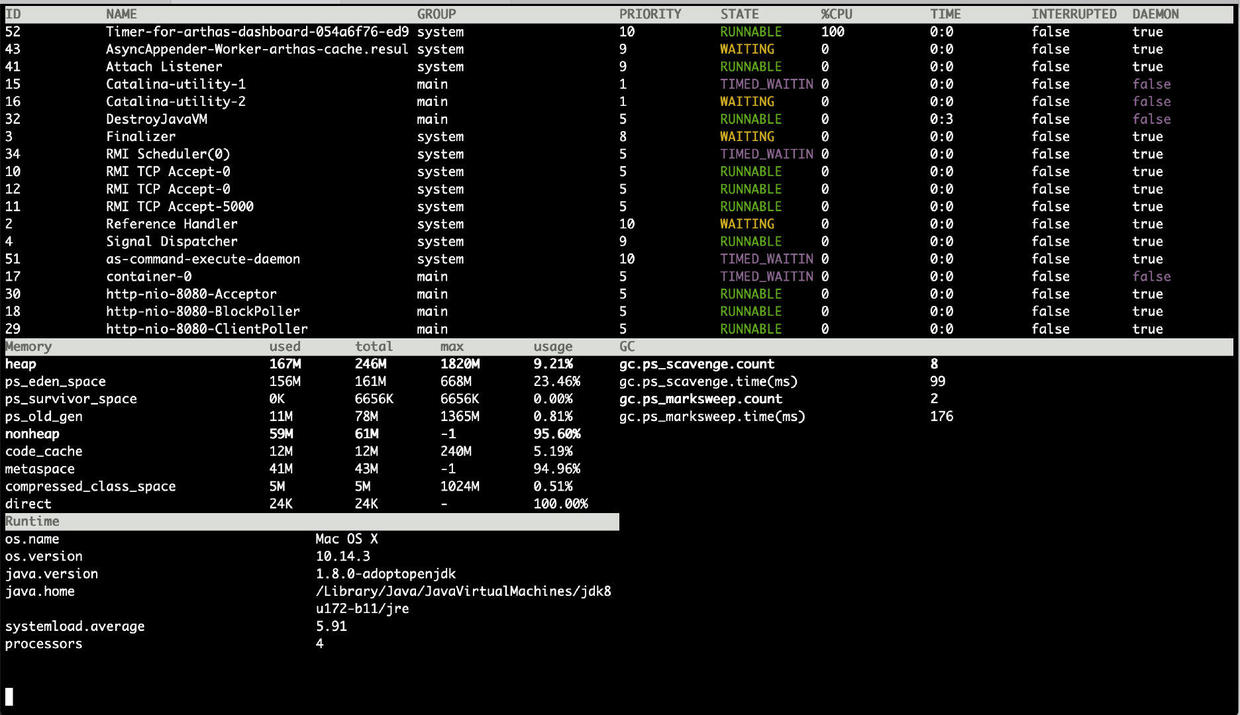Click the java.home label

point(40,591)
